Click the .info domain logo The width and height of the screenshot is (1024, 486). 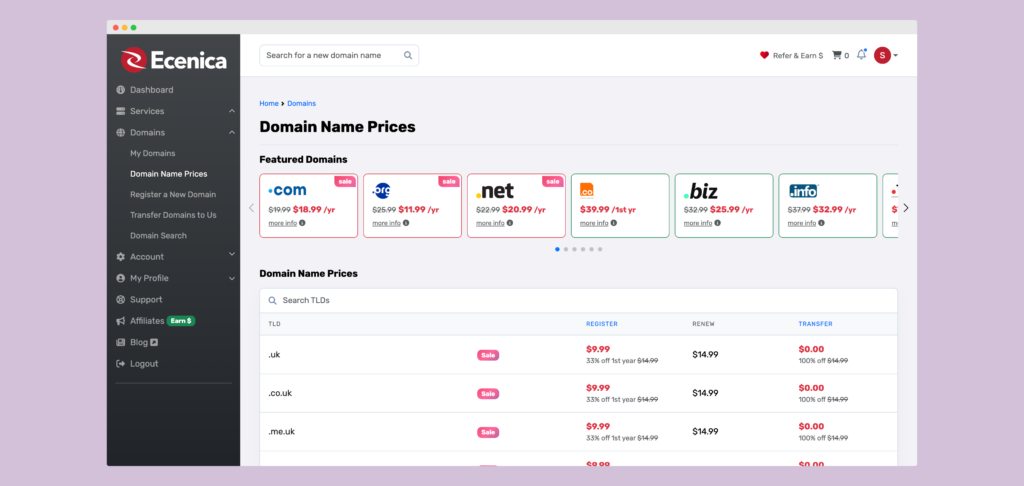coord(803,191)
